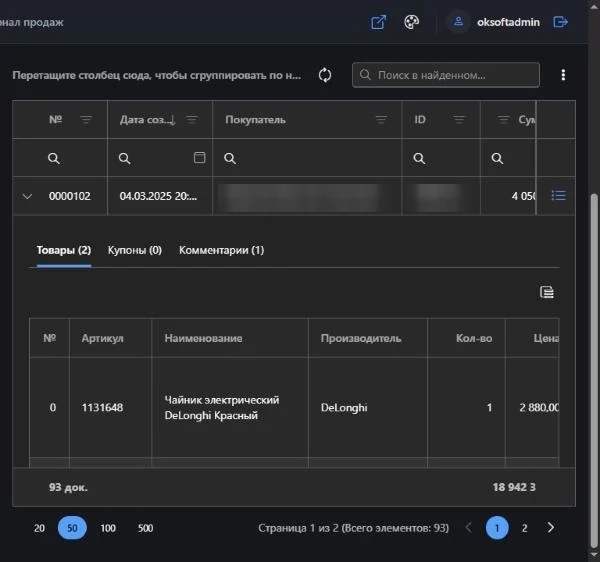
Task: Click the 93 док. summary footer
Action: coord(68,487)
